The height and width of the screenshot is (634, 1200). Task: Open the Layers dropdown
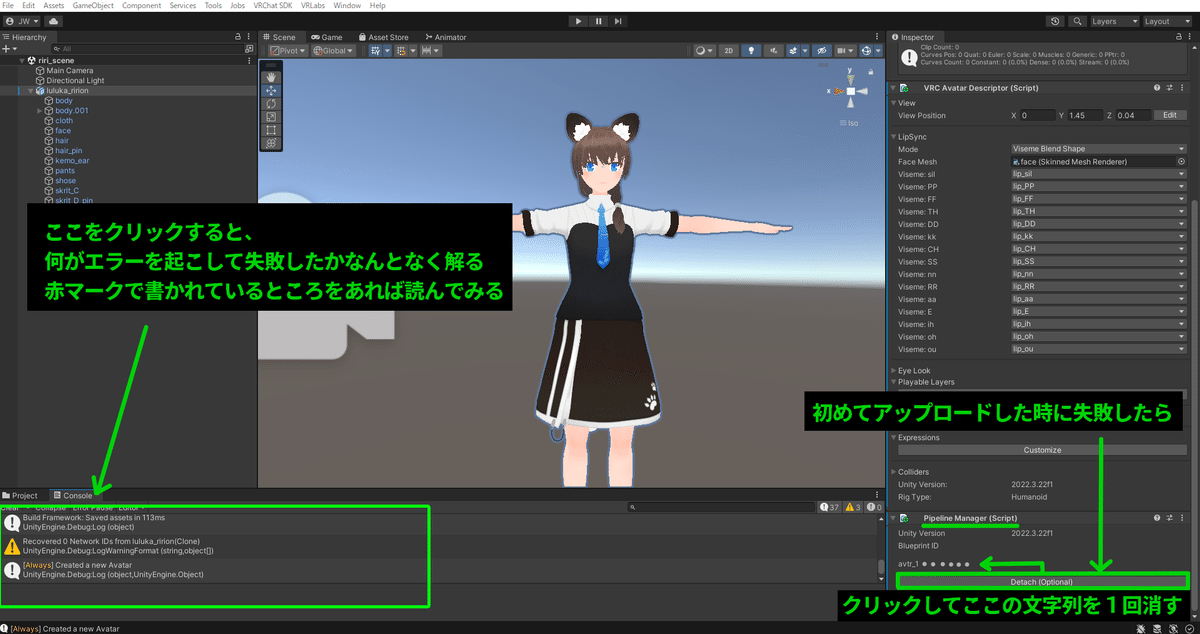(1114, 21)
